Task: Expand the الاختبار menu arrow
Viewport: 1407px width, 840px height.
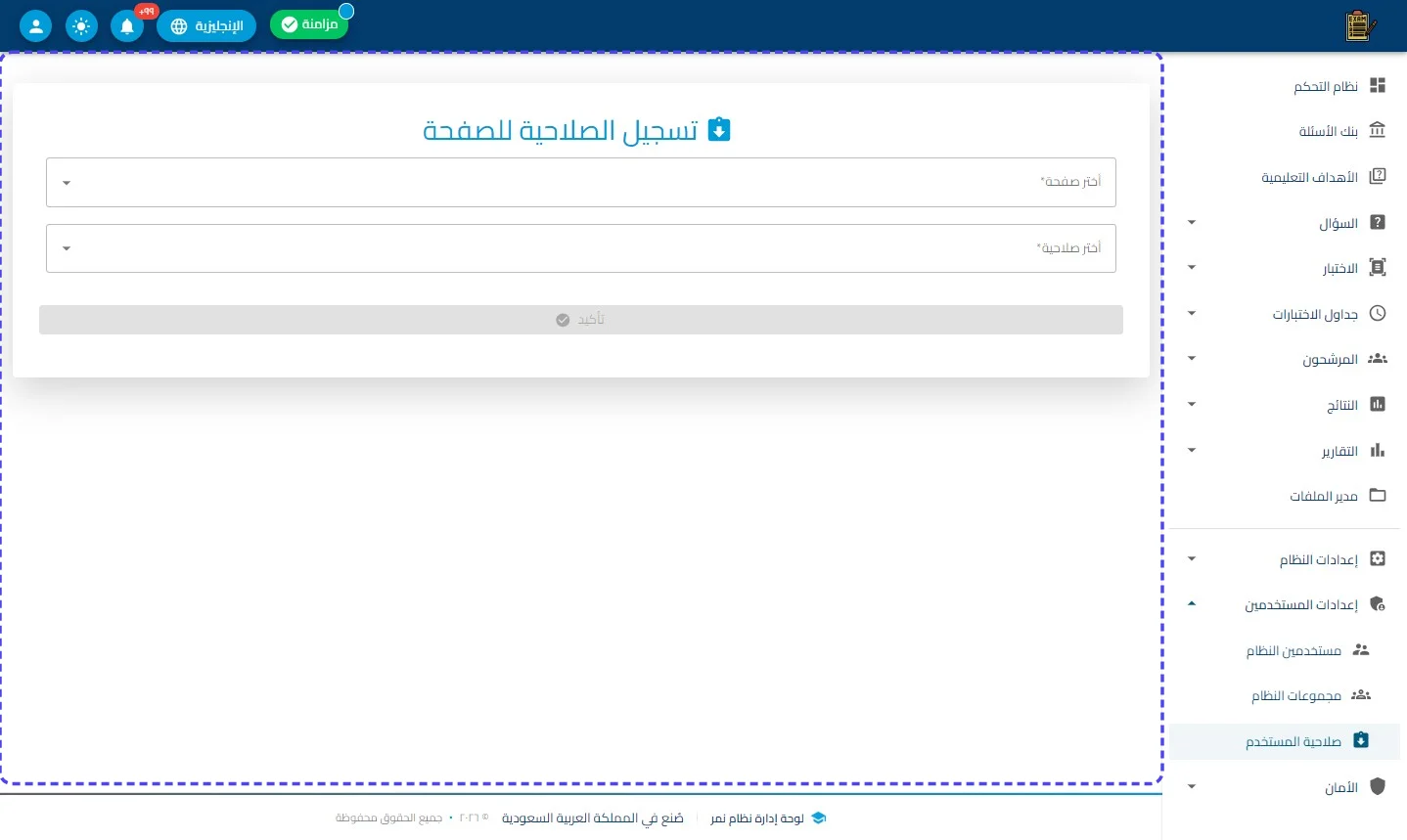Action: pyautogui.click(x=1192, y=267)
